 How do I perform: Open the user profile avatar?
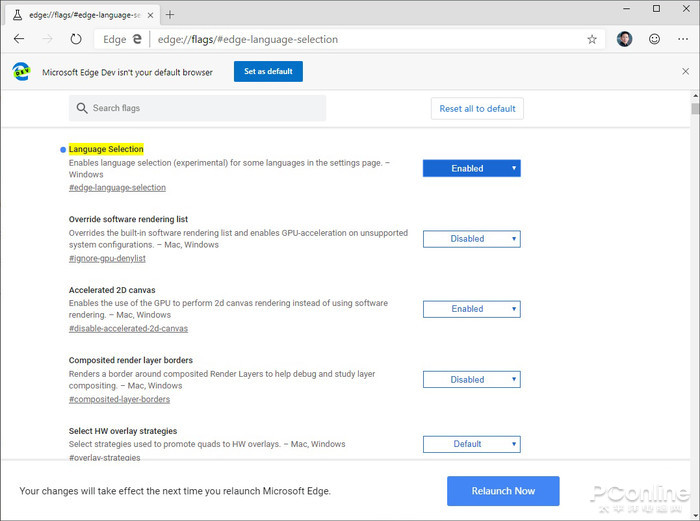click(624, 39)
